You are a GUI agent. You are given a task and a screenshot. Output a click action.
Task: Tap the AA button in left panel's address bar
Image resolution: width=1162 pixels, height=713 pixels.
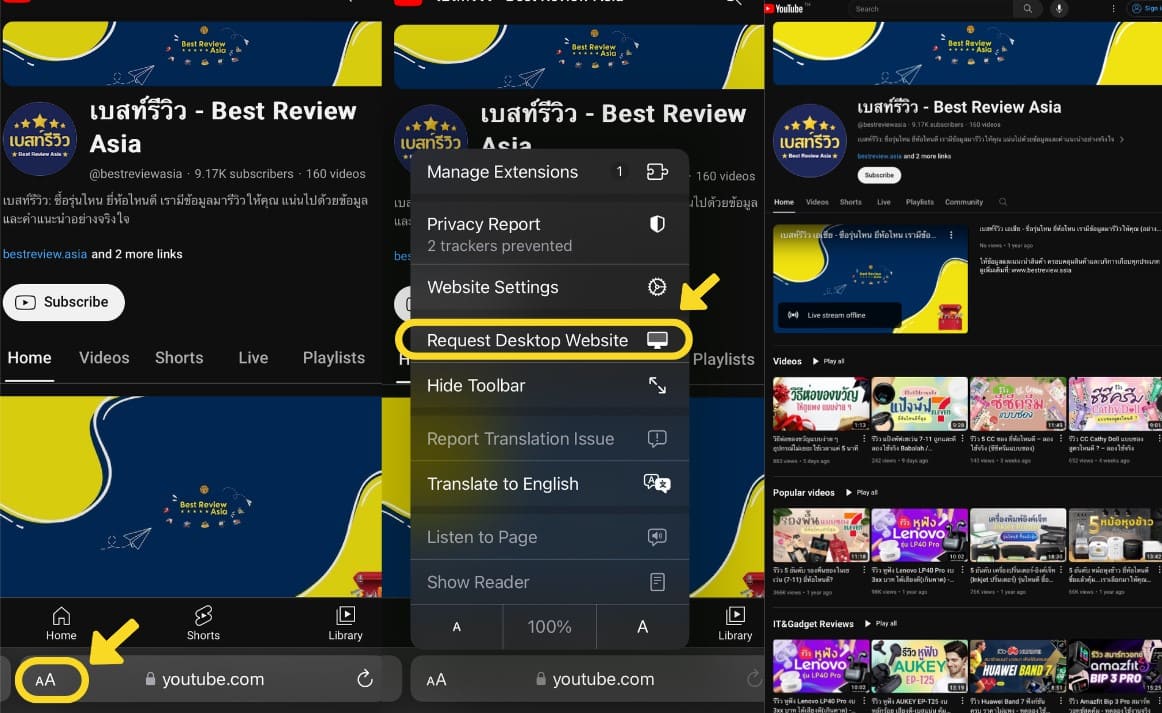[x=45, y=680]
